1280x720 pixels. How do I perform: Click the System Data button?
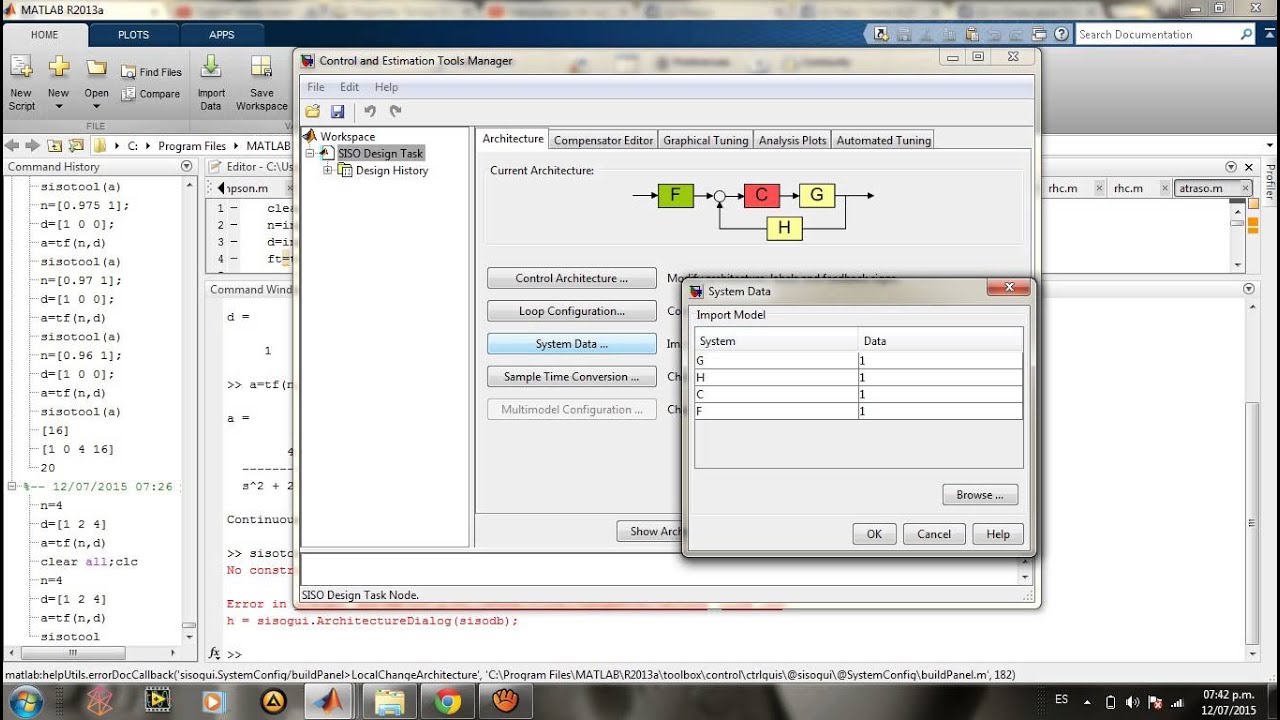click(572, 344)
